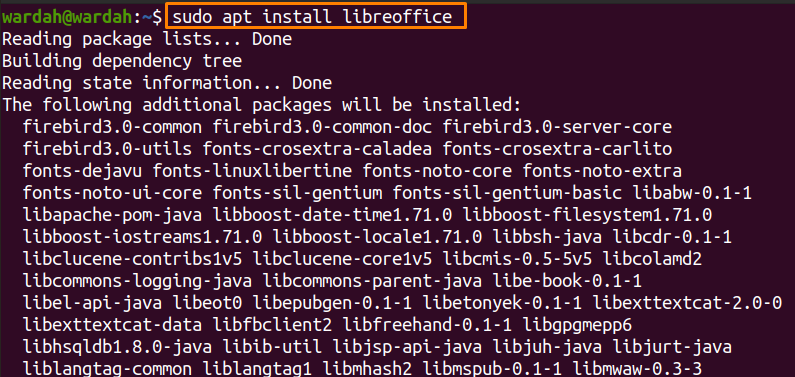The image size is (795, 377).
Task: Click the libabw-0.1-1 package name
Action: (x=692, y=193)
